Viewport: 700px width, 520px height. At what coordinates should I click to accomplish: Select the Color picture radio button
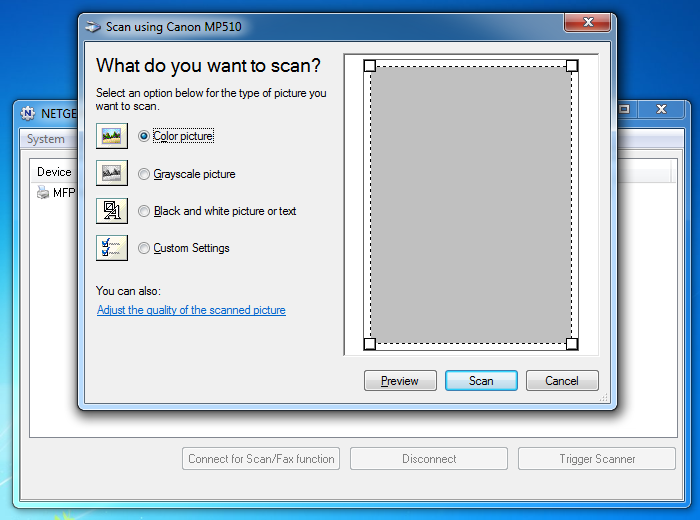point(143,136)
